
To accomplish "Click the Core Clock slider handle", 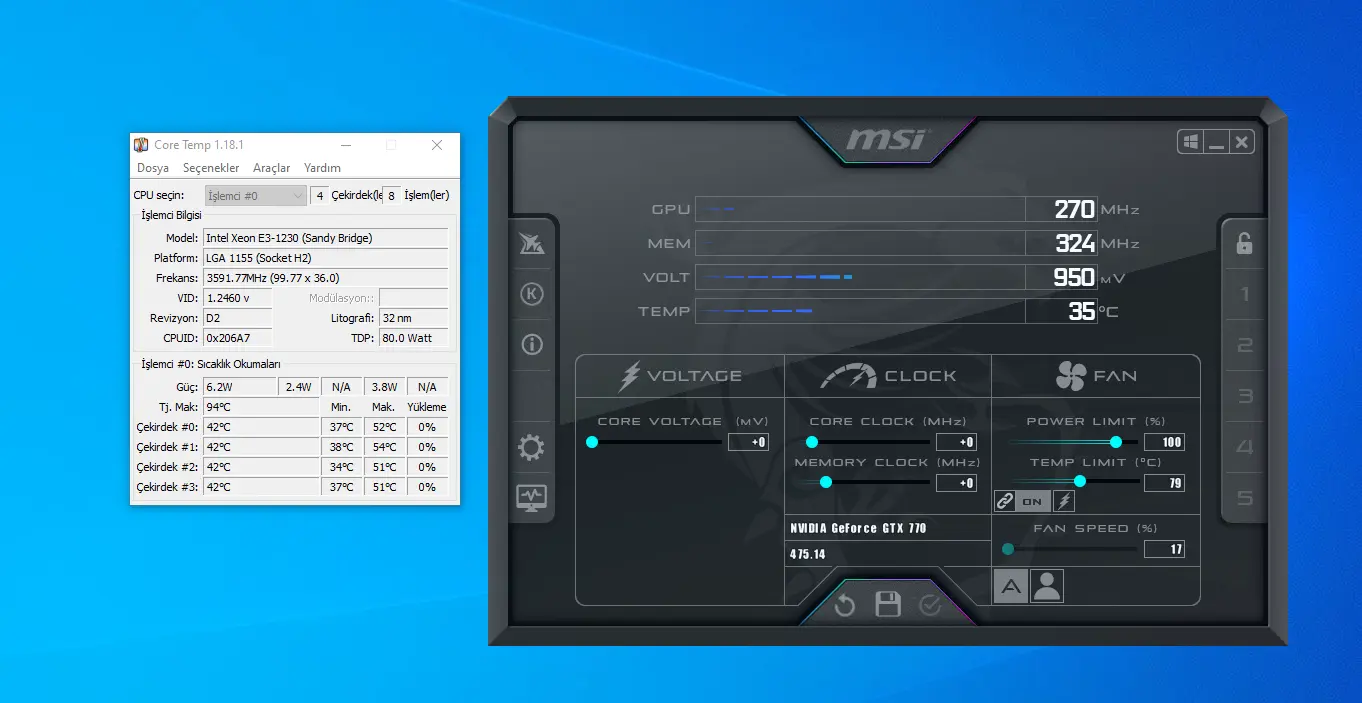I will (812, 441).
